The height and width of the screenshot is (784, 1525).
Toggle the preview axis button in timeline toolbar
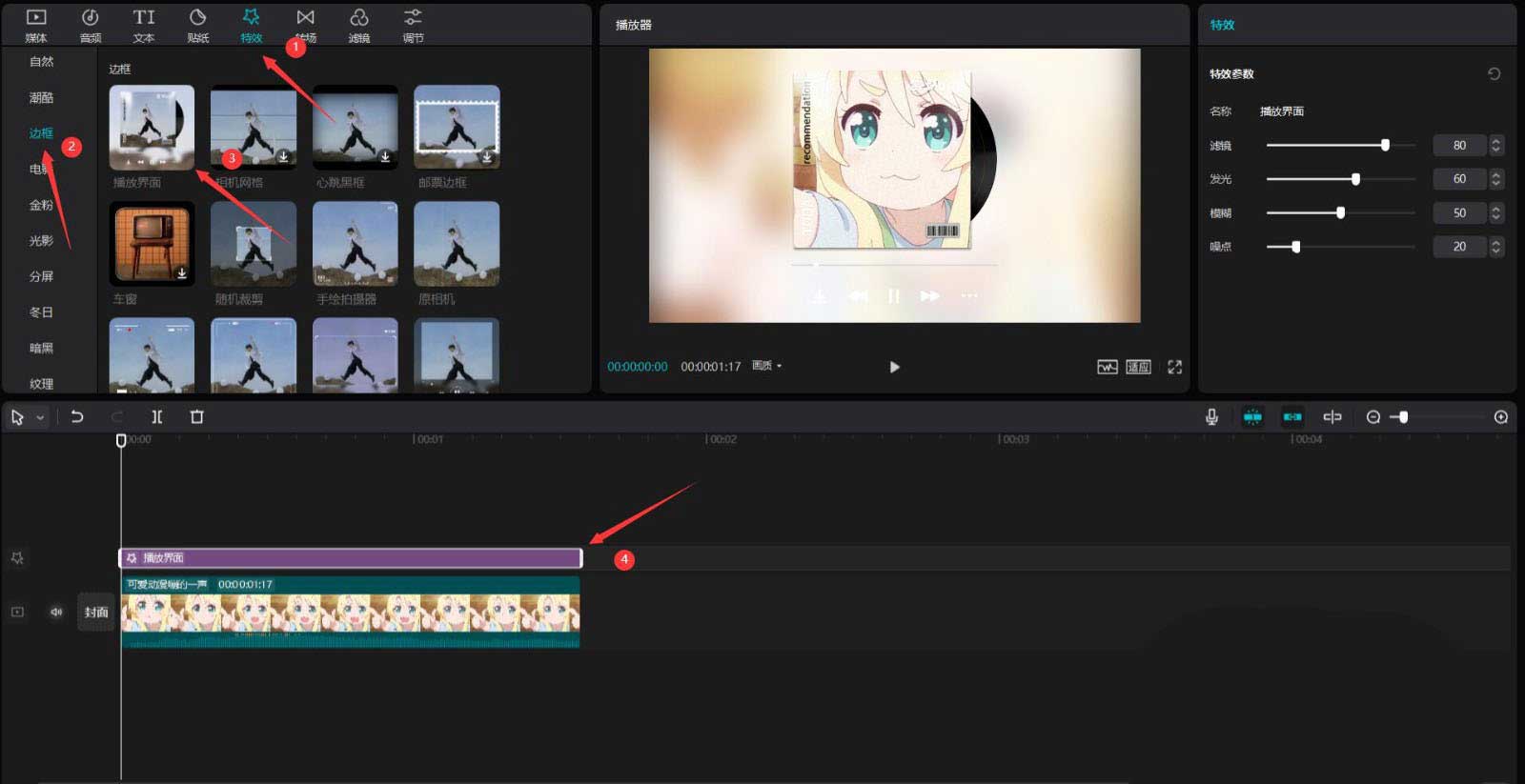tap(1332, 417)
